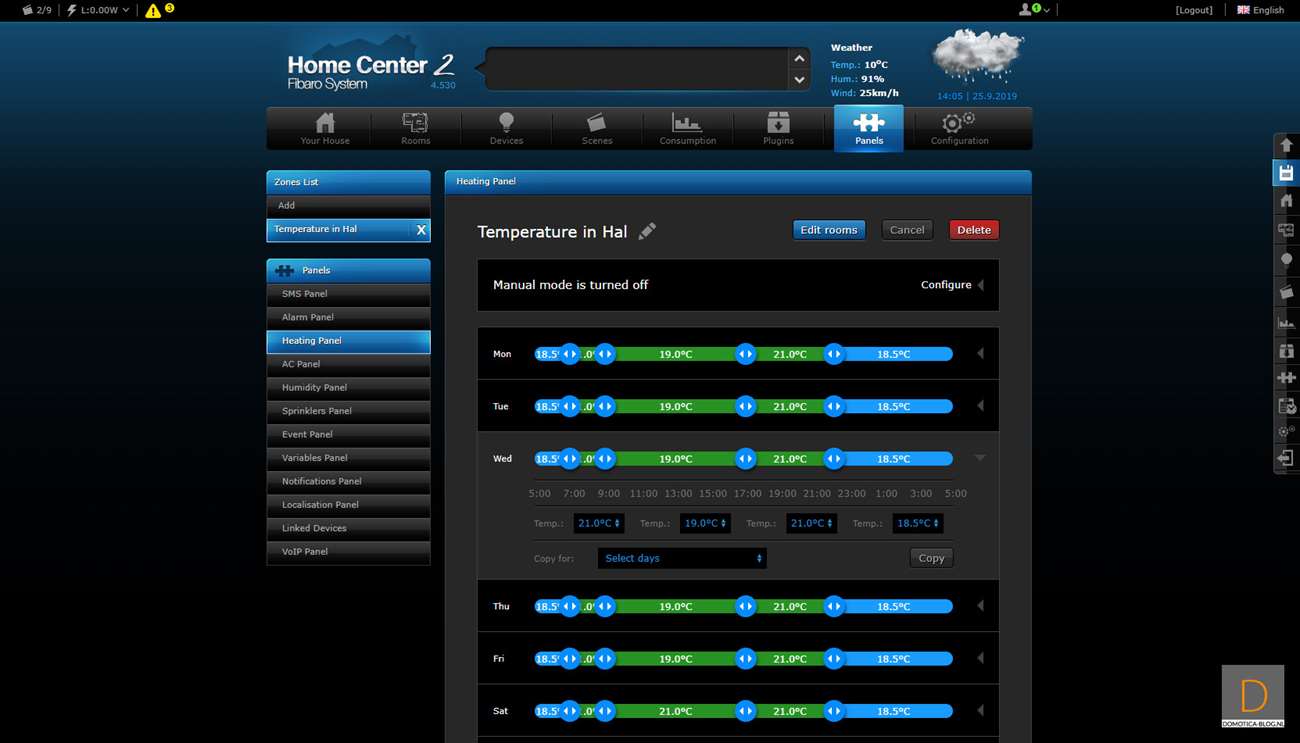The image size is (1300, 743).
Task: Open the 19.0°C temperature dropdown for Wednesday
Action: pos(705,523)
